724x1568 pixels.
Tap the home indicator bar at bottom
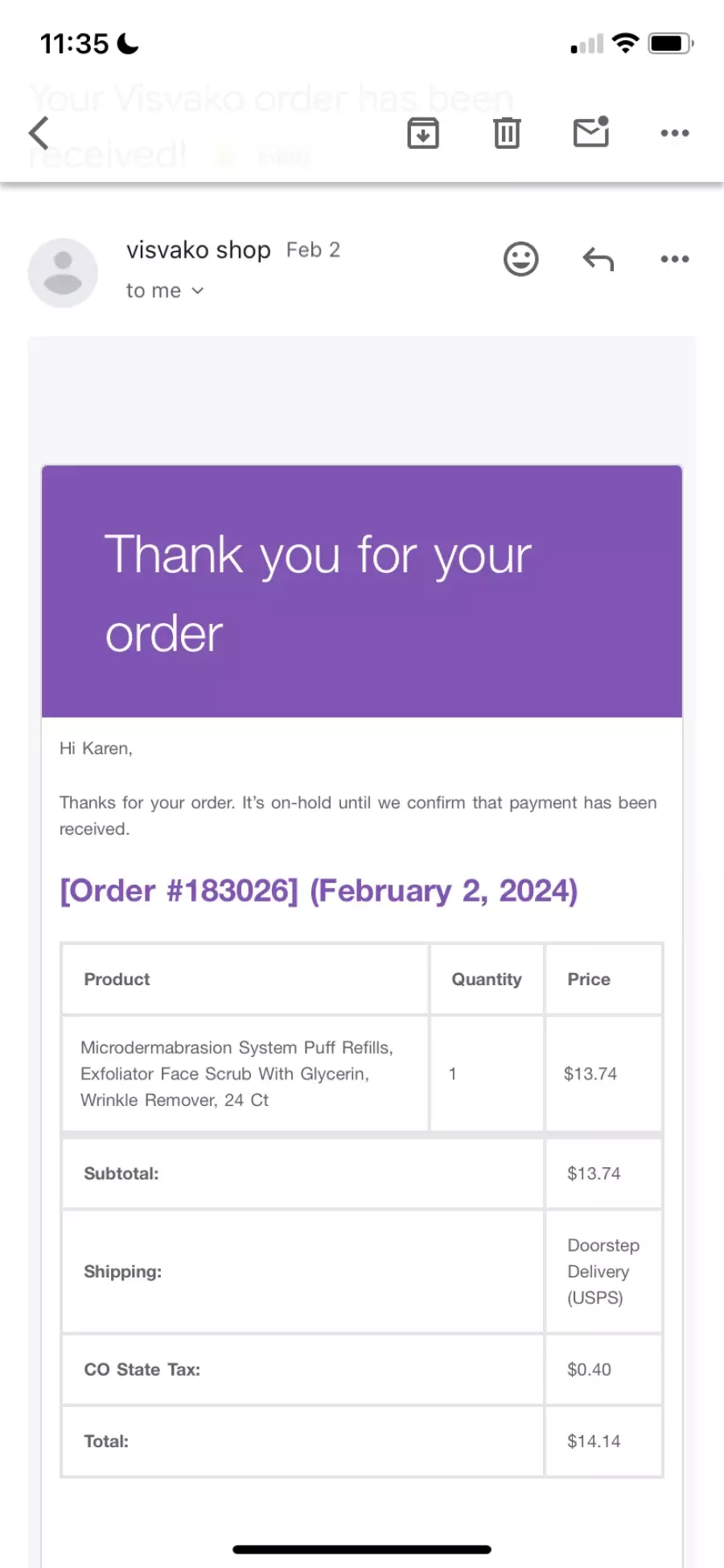pyautogui.click(x=362, y=1549)
